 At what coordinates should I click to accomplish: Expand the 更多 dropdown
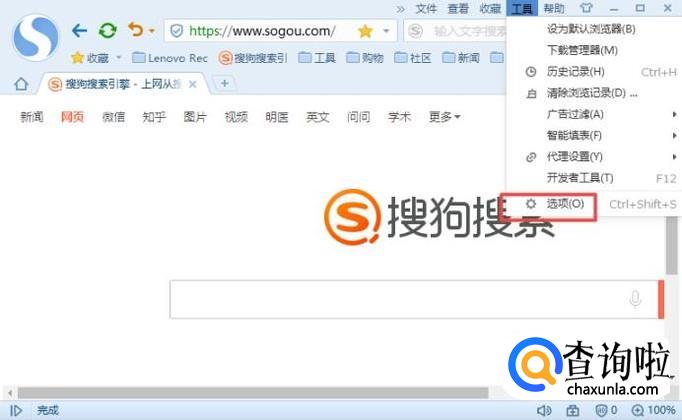click(x=445, y=117)
